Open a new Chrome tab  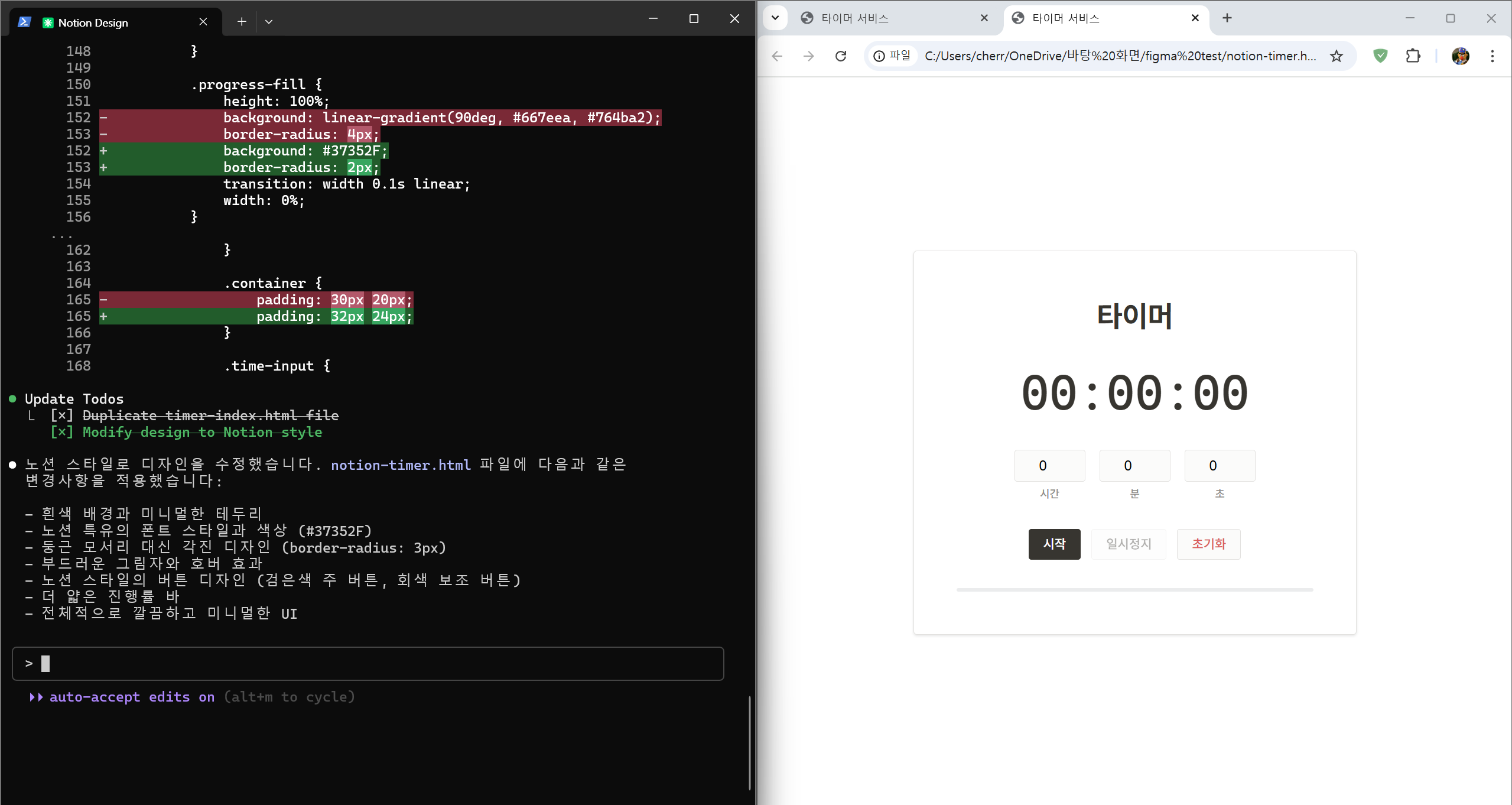(x=1227, y=18)
